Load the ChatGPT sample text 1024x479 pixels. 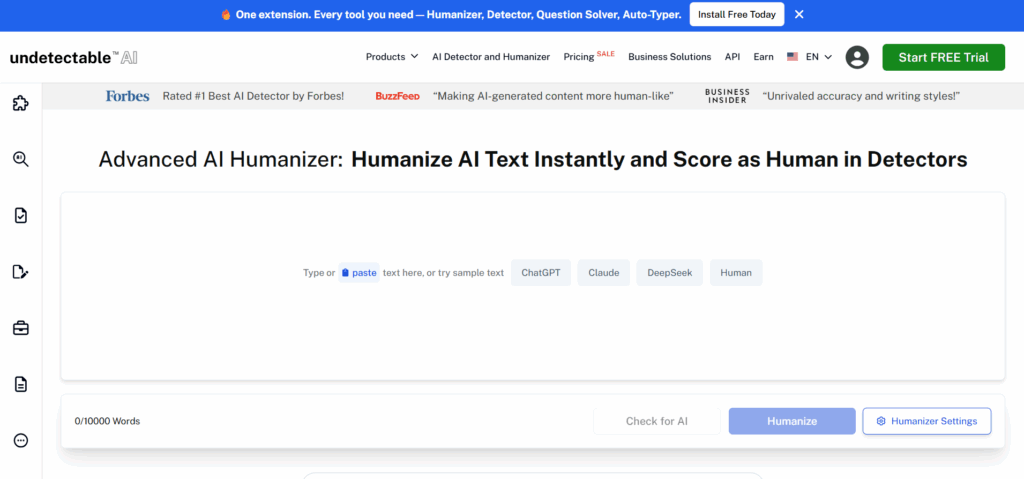(540, 273)
